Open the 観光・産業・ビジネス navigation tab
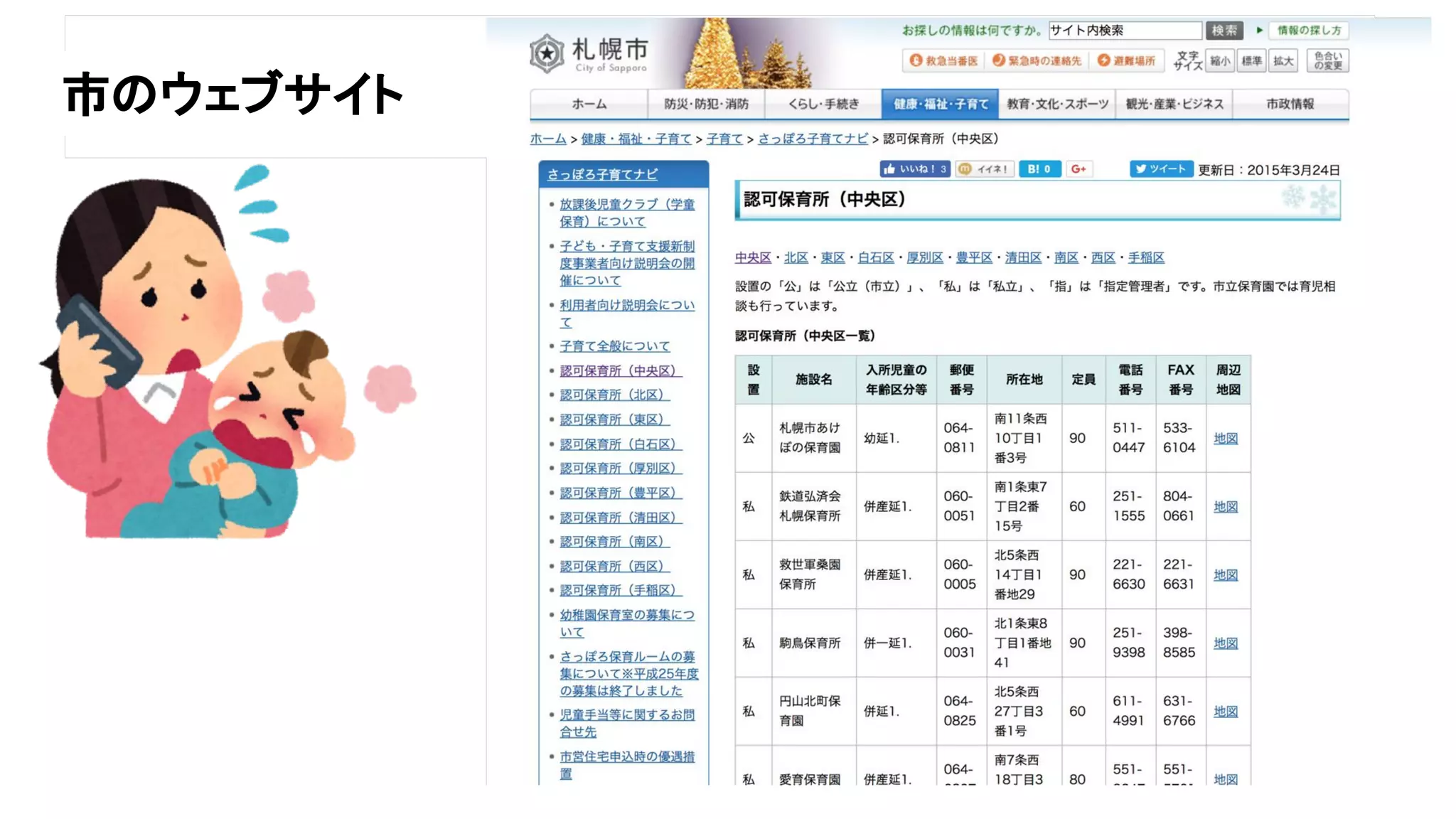The width and height of the screenshot is (1456, 819). click(x=1174, y=104)
